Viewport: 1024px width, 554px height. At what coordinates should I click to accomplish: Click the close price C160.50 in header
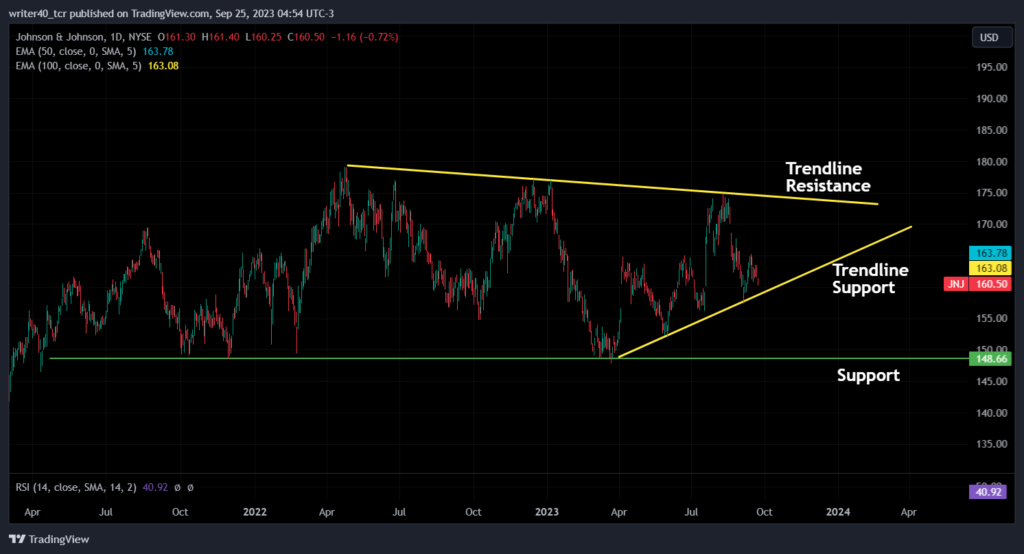pos(306,37)
